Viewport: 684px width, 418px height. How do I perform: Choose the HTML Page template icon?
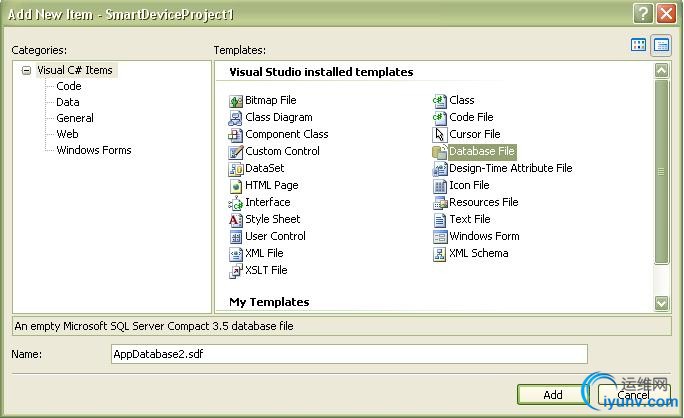236,186
